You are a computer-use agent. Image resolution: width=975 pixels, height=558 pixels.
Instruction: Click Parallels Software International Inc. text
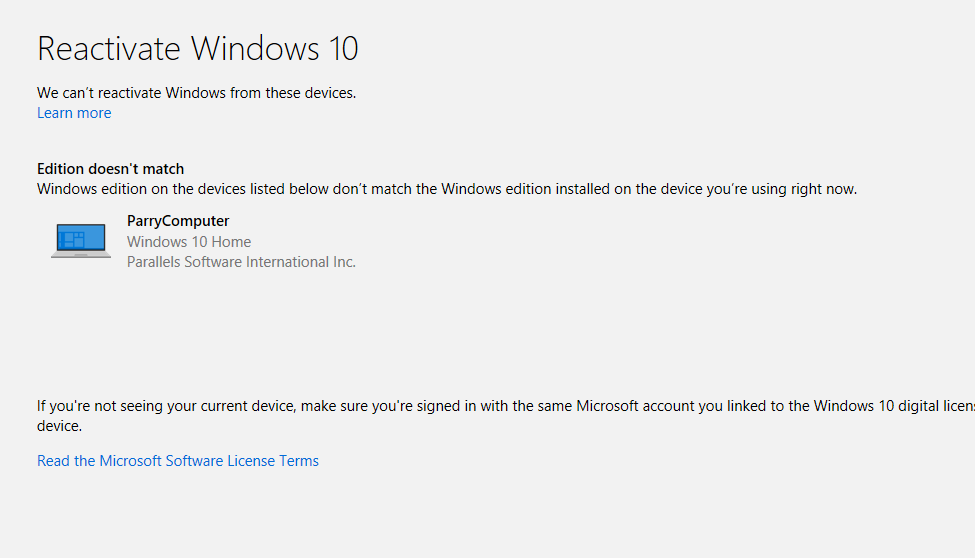[241, 262]
